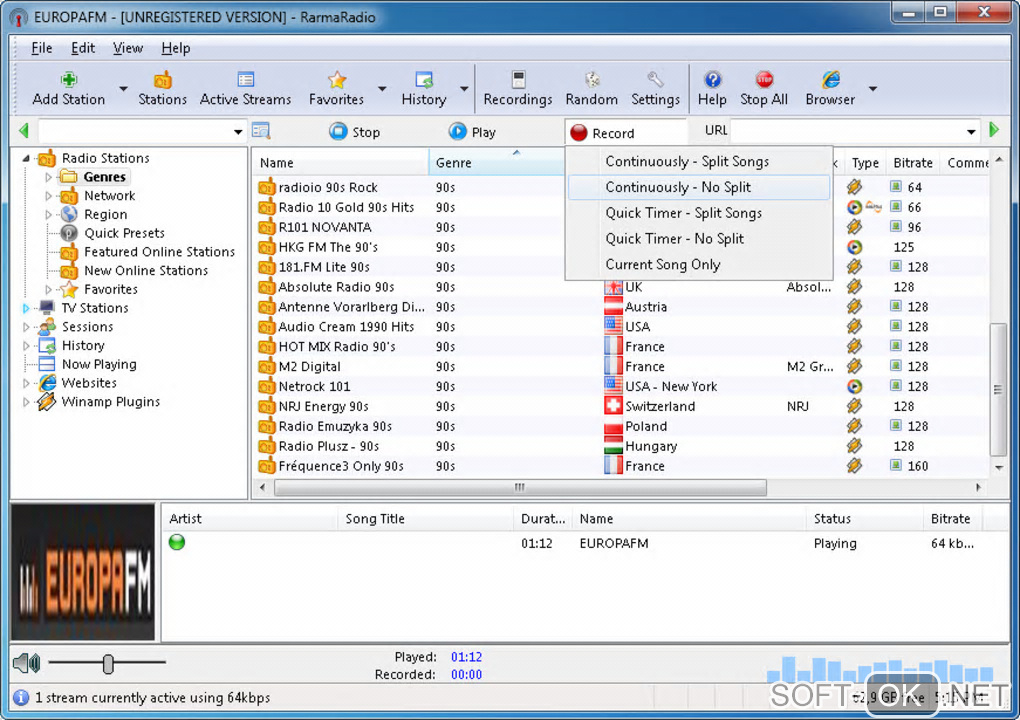Click the type icon for HKG FM The 90's

click(854, 247)
